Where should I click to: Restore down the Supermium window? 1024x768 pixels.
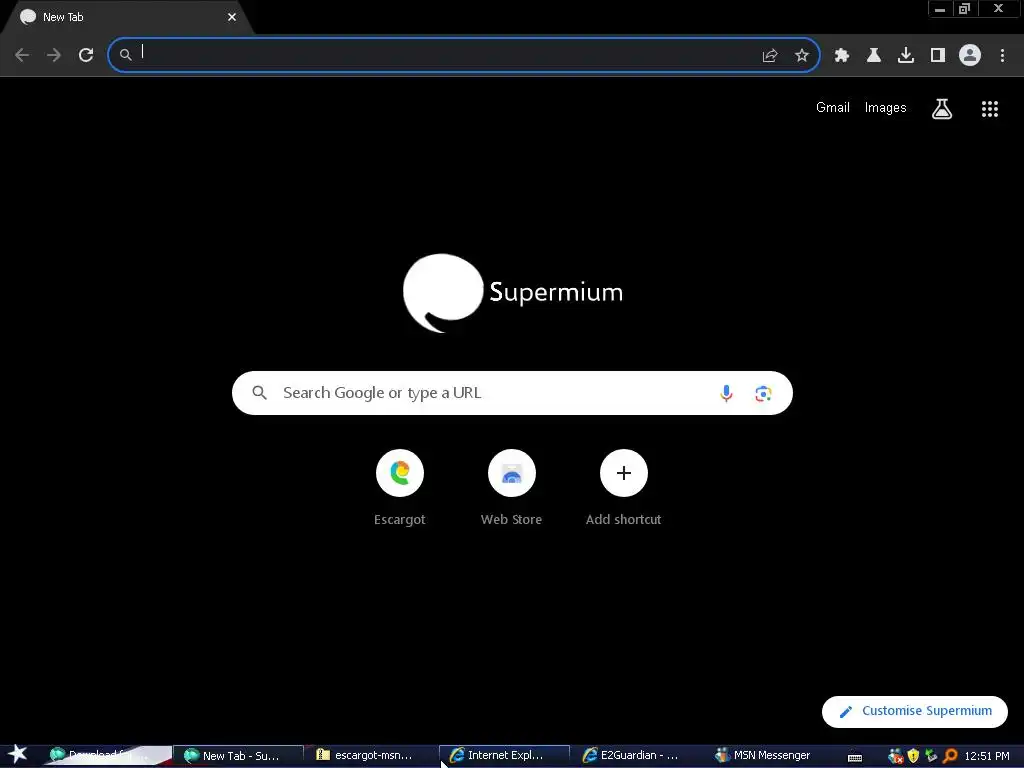965,9
